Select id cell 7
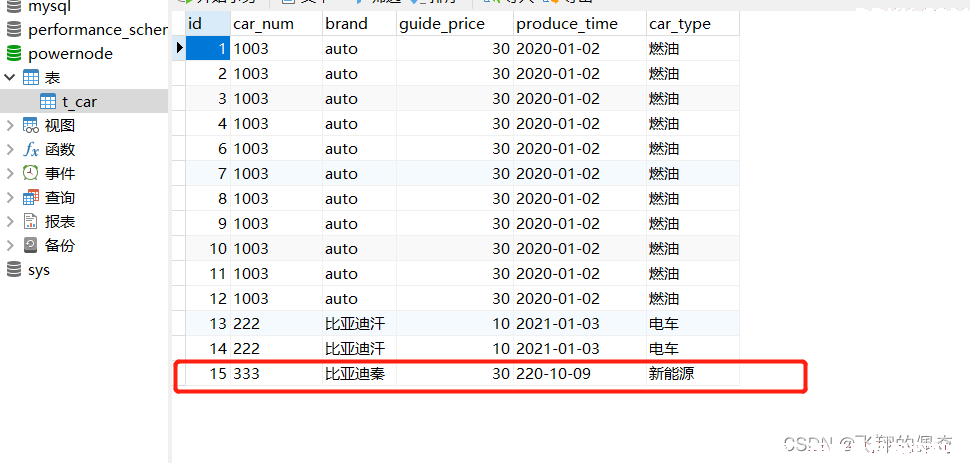The image size is (970, 463). (208, 173)
